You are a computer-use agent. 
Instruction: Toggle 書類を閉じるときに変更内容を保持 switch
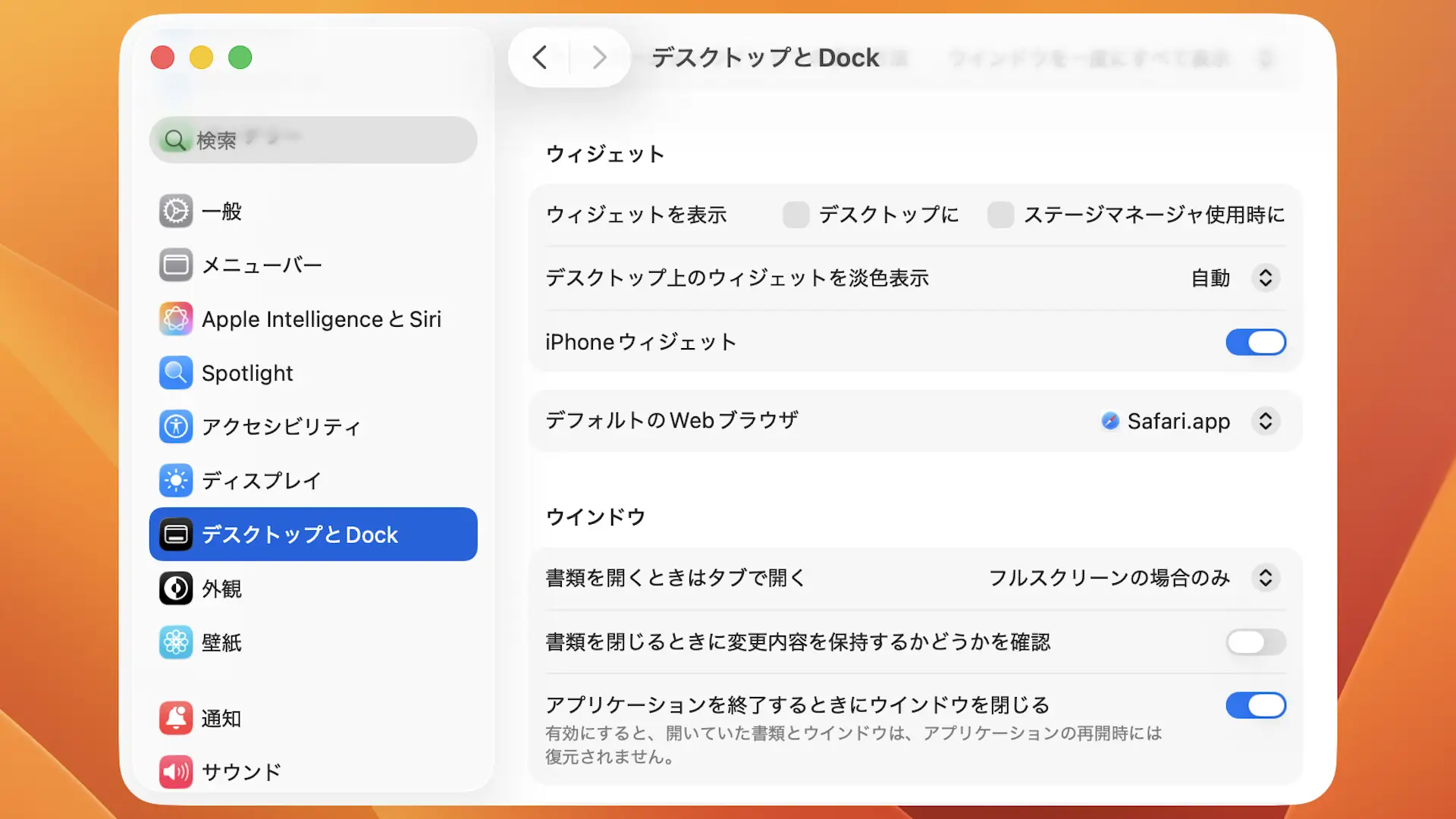pyautogui.click(x=1256, y=642)
